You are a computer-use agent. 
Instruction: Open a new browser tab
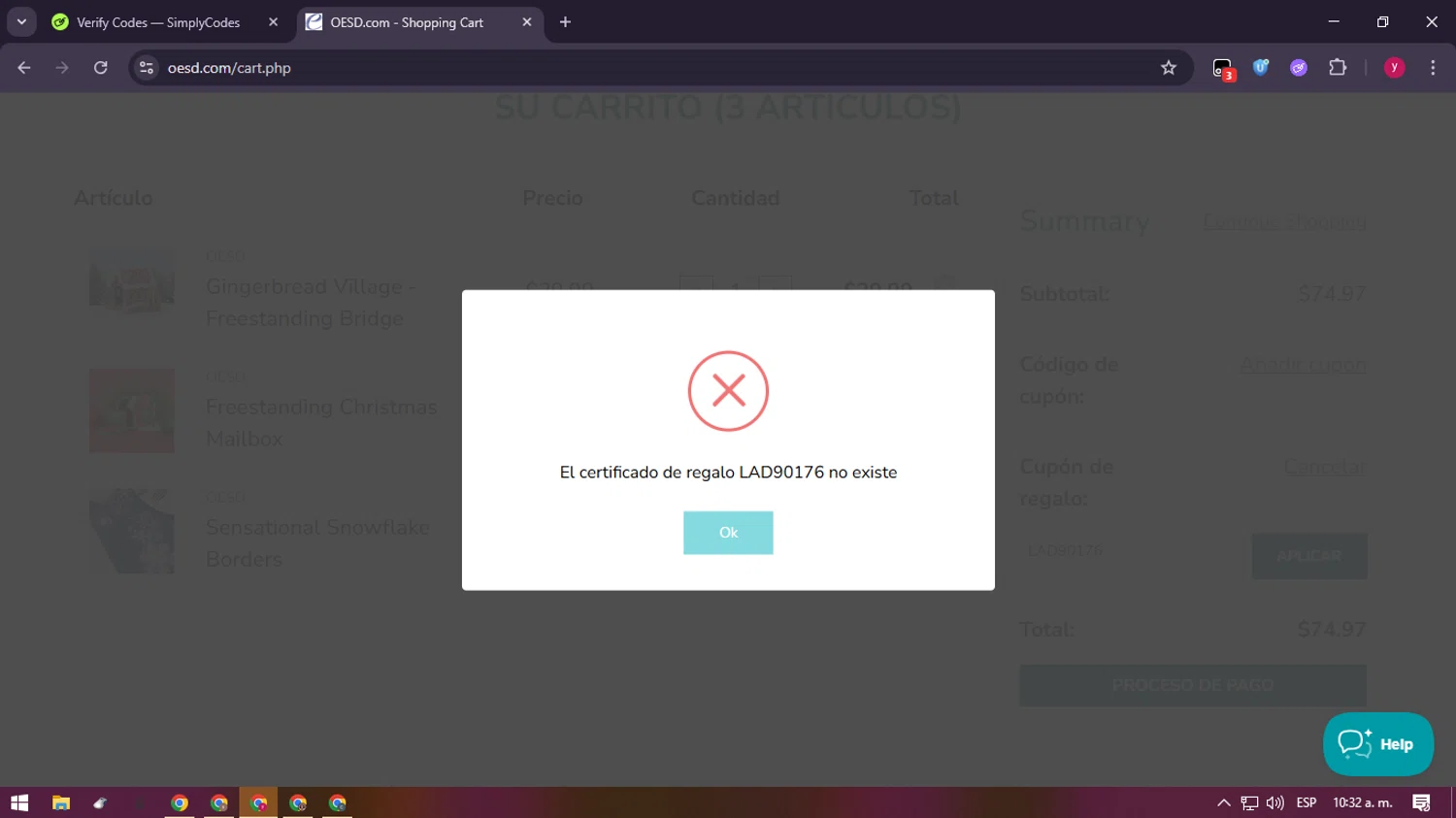(x=565, y=22)
